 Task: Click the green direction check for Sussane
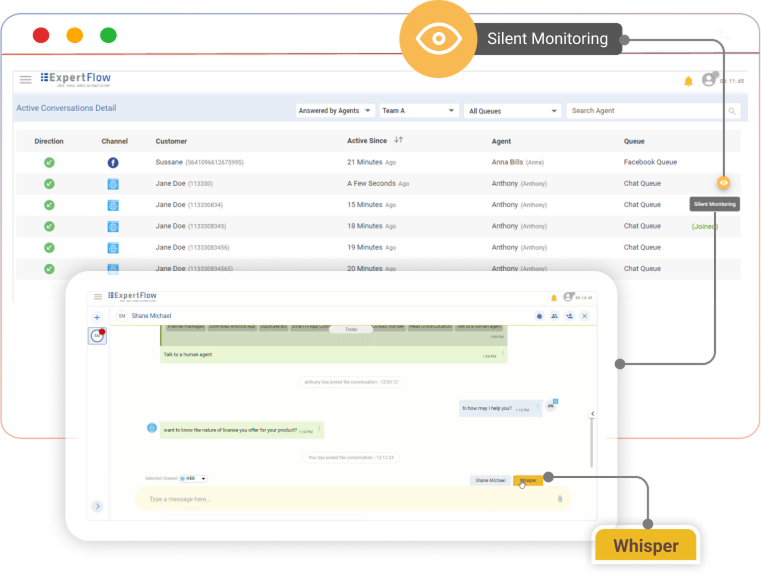click(x=49, y=162)
